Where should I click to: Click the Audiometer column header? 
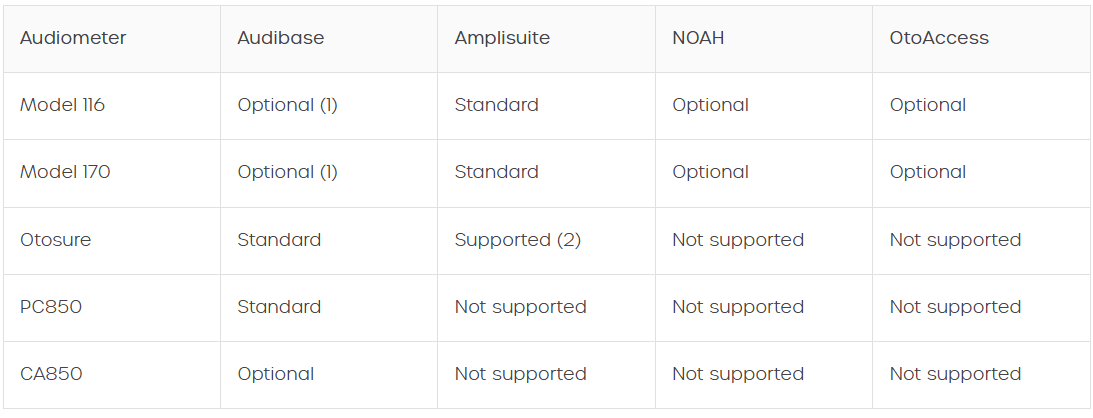point(73,38)
